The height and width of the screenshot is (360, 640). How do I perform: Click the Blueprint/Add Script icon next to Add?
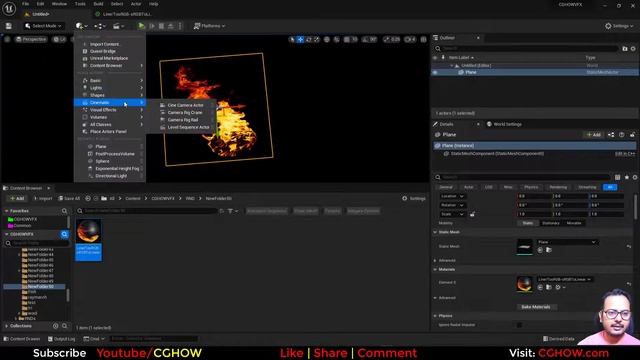pos(611,135)
